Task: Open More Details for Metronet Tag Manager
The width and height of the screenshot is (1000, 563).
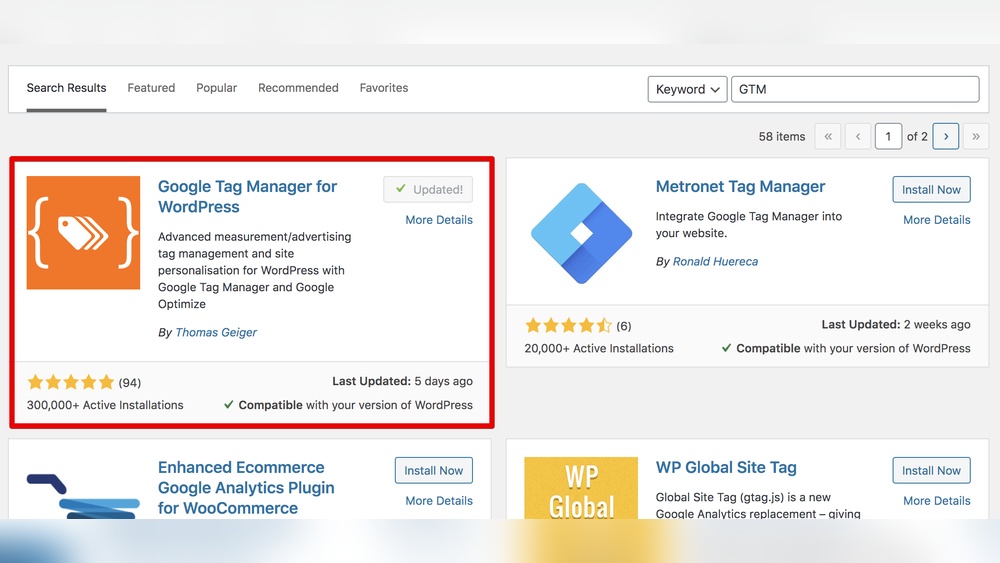Action: pos(937,220)
